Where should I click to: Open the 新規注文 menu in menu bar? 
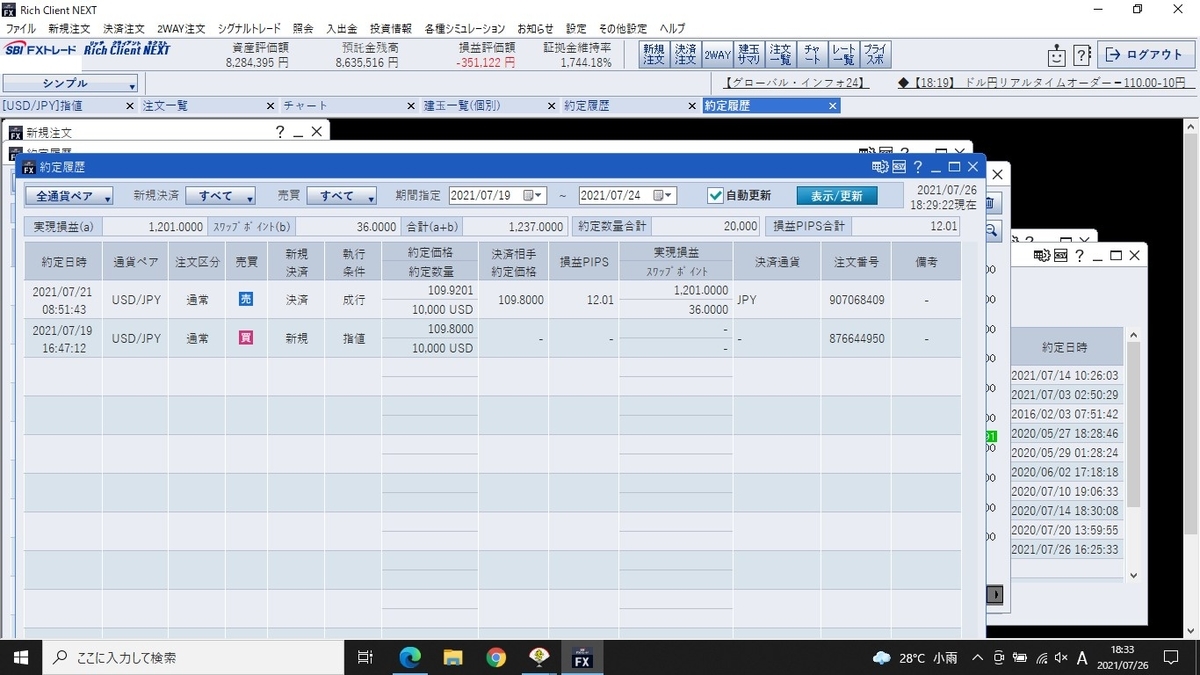coord(69,29)
